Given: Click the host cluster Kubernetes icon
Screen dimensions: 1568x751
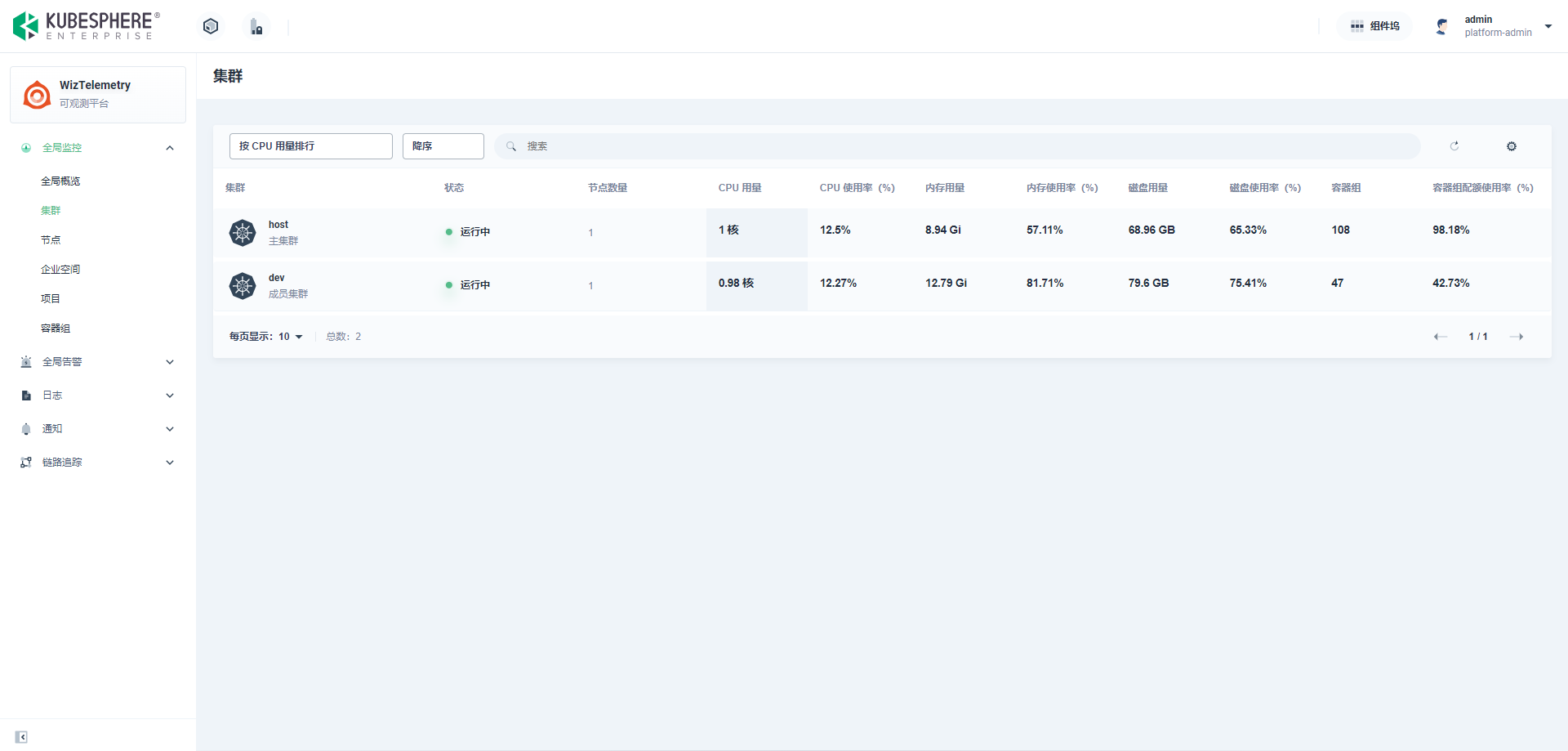Looking at the screenshot, I should (243, 233).
